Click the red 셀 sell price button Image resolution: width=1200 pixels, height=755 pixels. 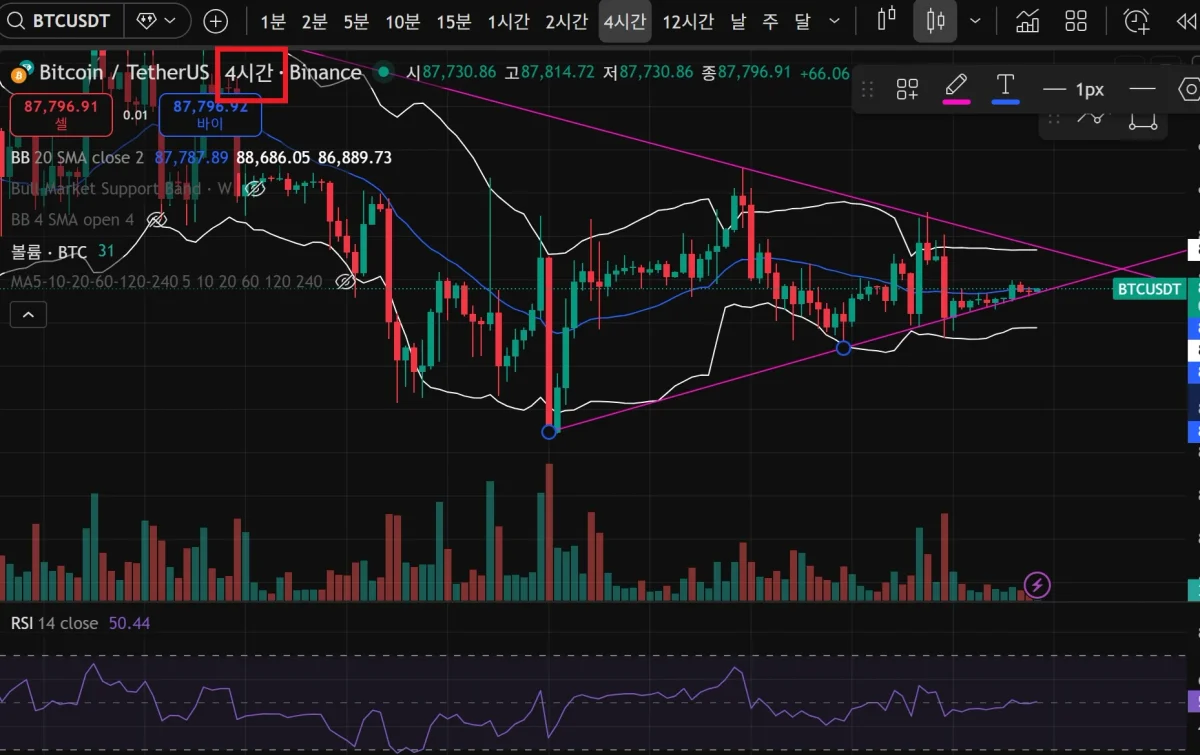pos(61,114)
